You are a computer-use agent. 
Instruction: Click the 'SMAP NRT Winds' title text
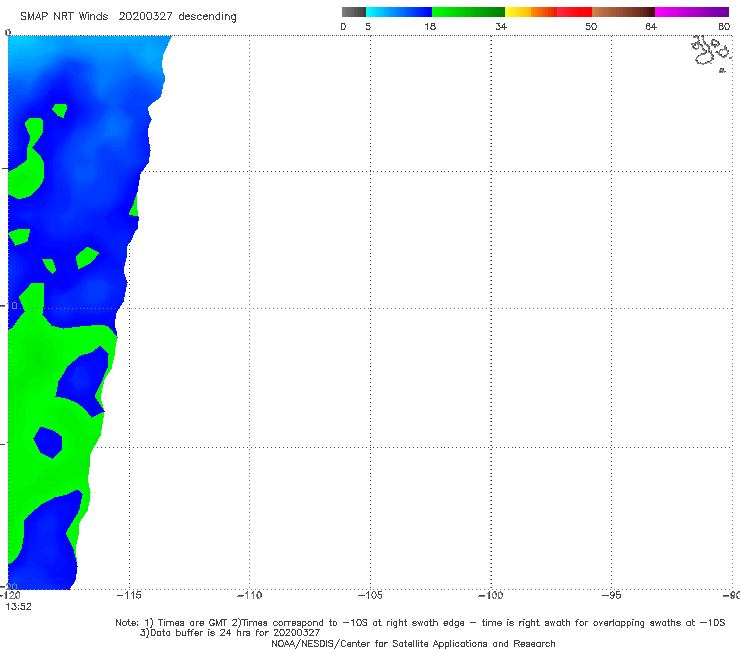pos(64,16)
